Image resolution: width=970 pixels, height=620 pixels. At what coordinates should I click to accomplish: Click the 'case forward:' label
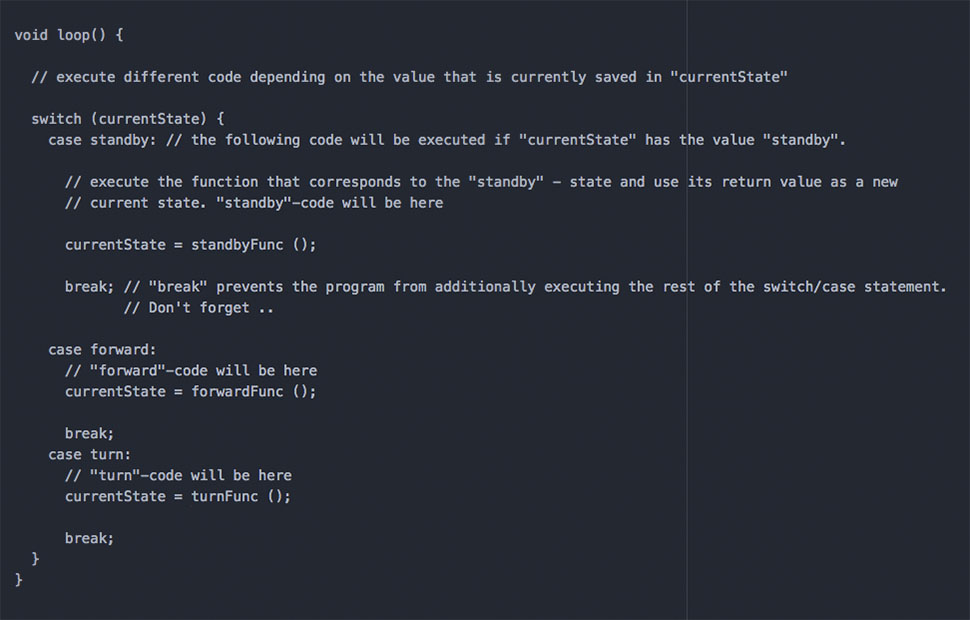pyautogui.click(x=102, y=350)
